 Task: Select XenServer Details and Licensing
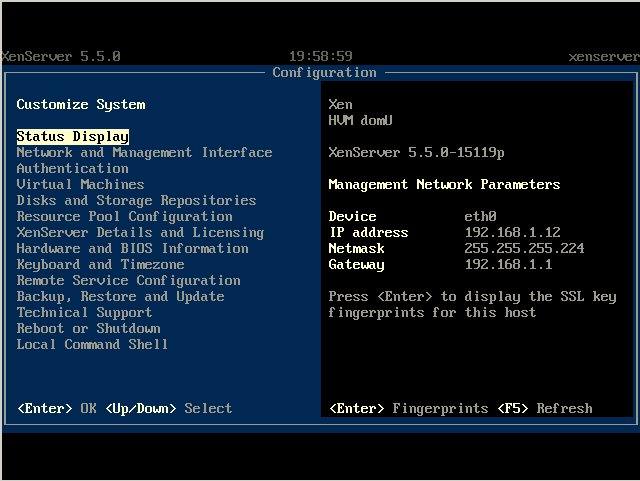point(140,232)
